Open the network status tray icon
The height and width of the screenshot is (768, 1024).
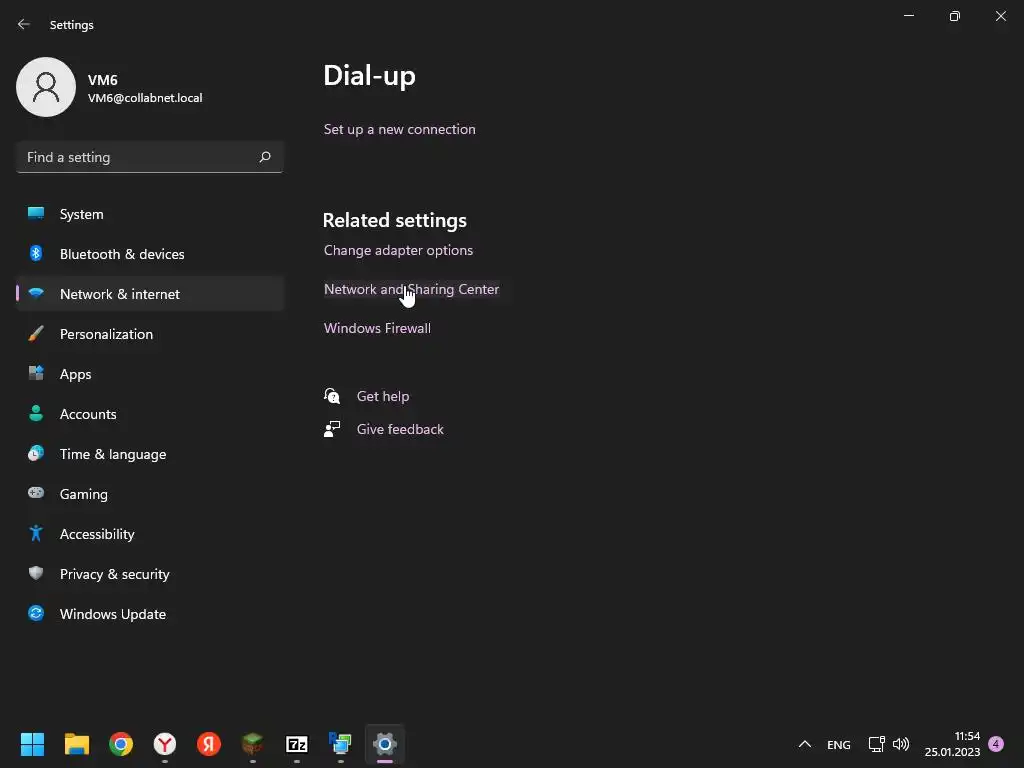tap(876, 744)
